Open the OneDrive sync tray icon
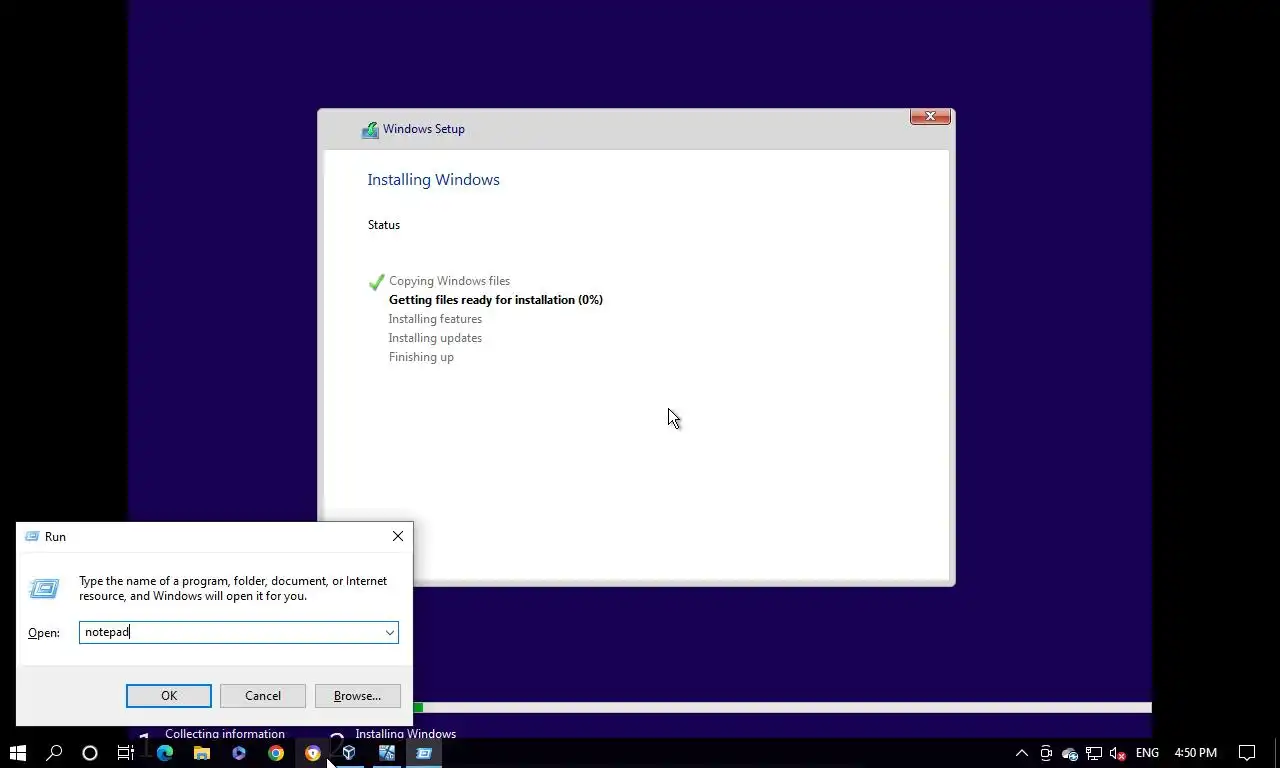 [x=1070, y=753]
